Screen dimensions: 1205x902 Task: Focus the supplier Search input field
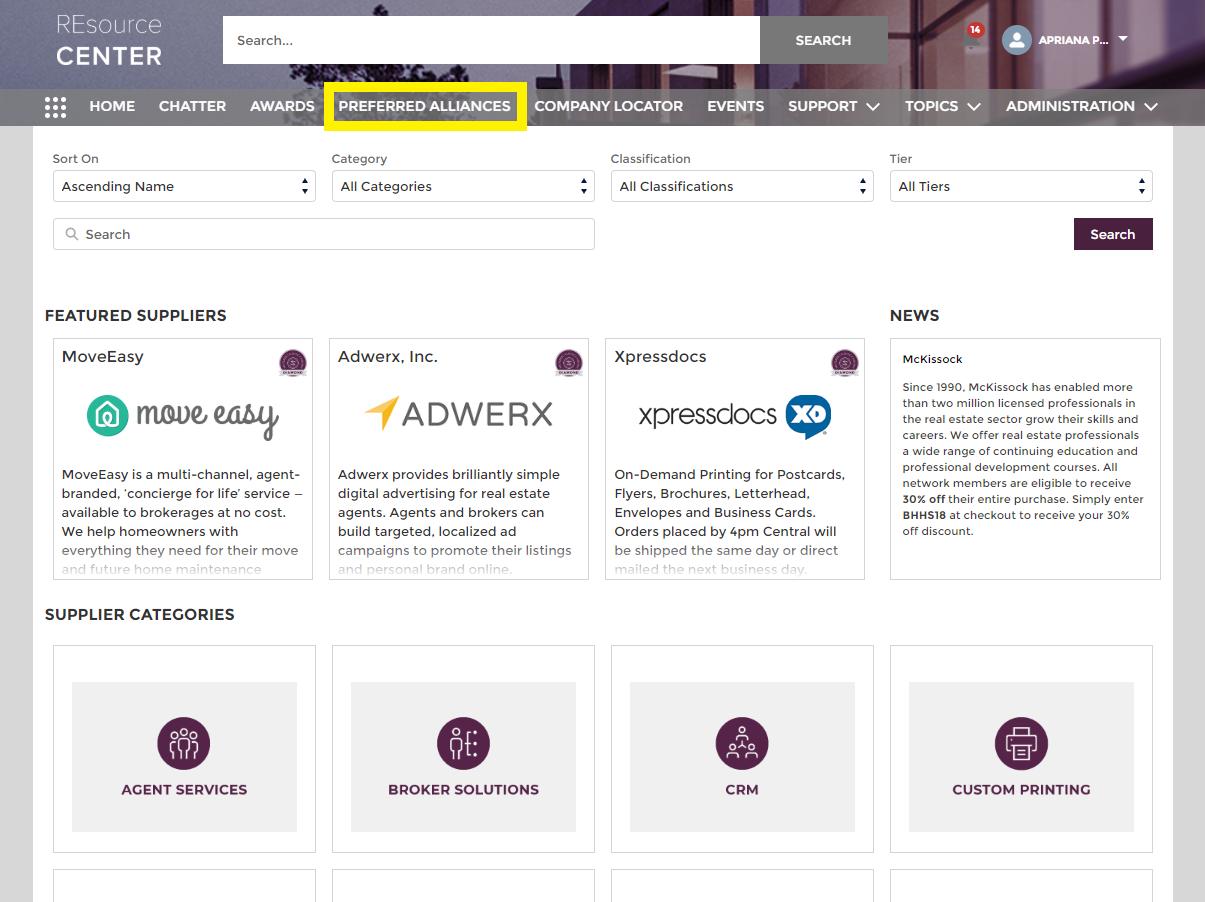click(x=324, y=234)
